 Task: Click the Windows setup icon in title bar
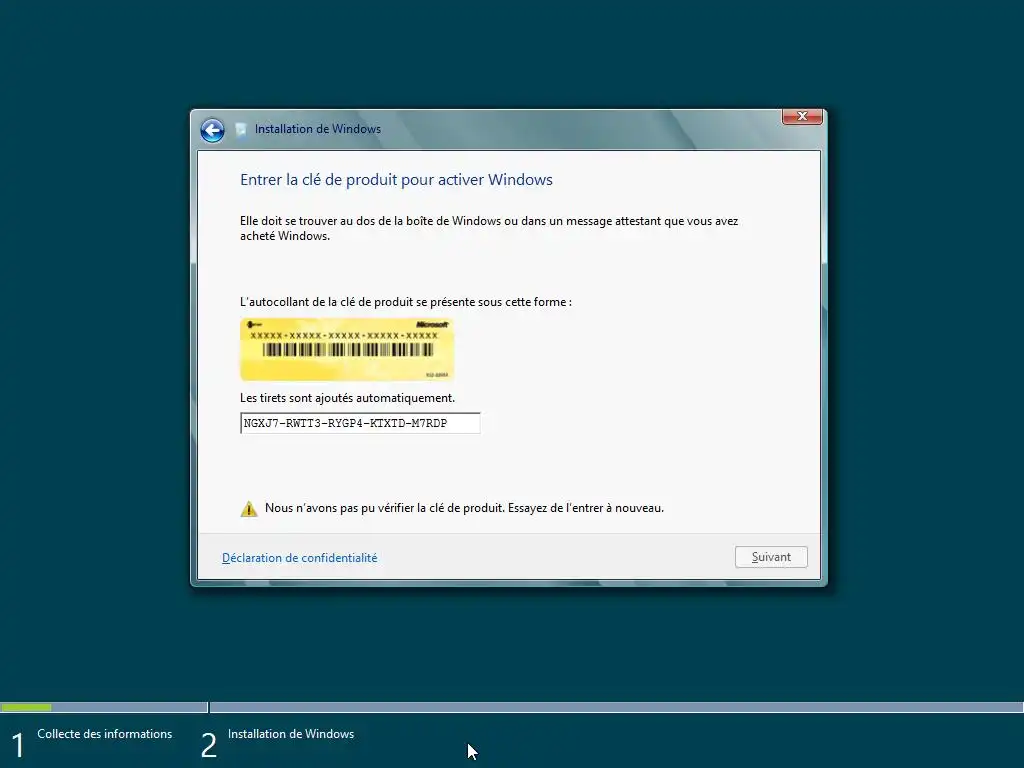coord(241,129)
